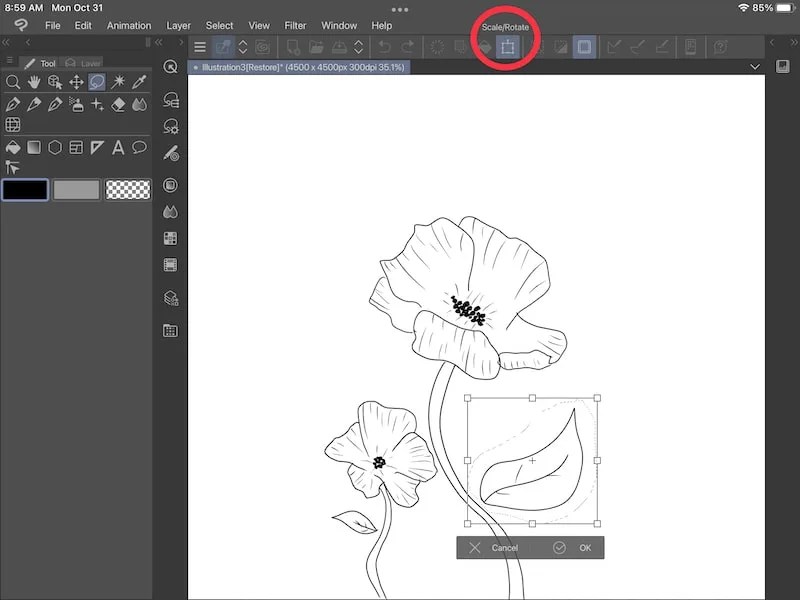
Task: Select the Auto Select magic wand tool
Action: pos(120,82)
